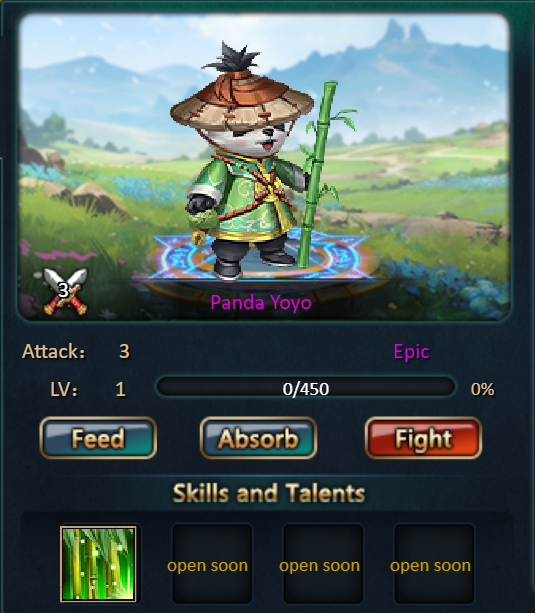This screenshot has width=535, height=613.
Task: Click the first open soon skill slot
Action: [x=212, y=564]
